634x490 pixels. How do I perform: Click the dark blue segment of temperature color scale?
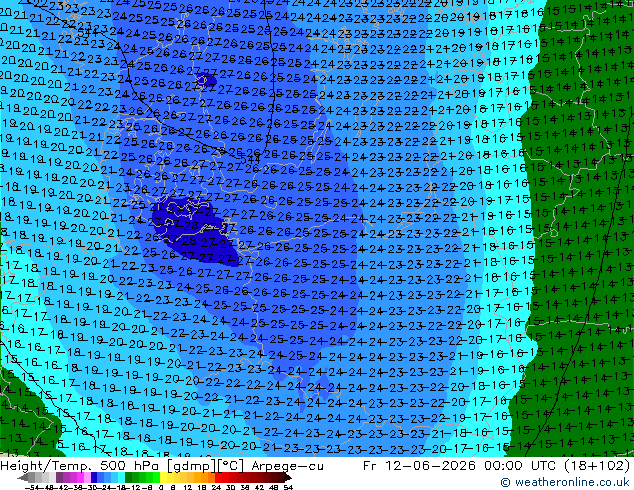tap(94, 478)
